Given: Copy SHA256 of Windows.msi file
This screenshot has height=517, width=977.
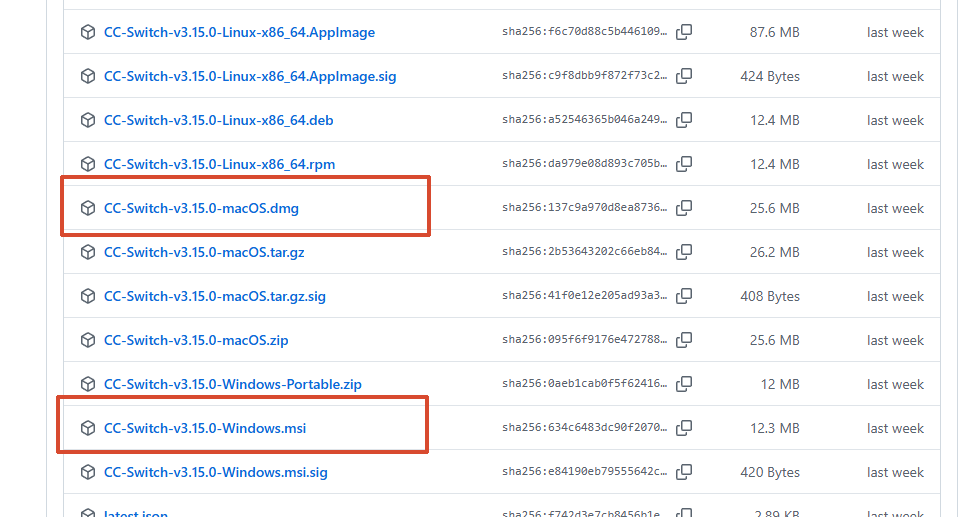Looking at the screenshot, I should [x=684, y=428].
